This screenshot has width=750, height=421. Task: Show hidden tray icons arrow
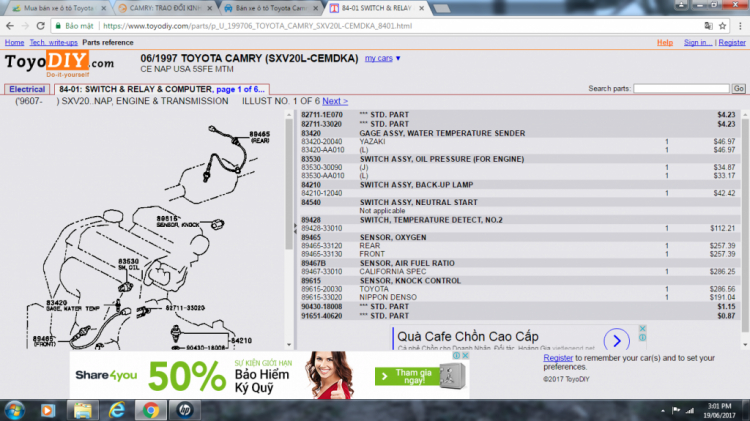click(662, 410)
